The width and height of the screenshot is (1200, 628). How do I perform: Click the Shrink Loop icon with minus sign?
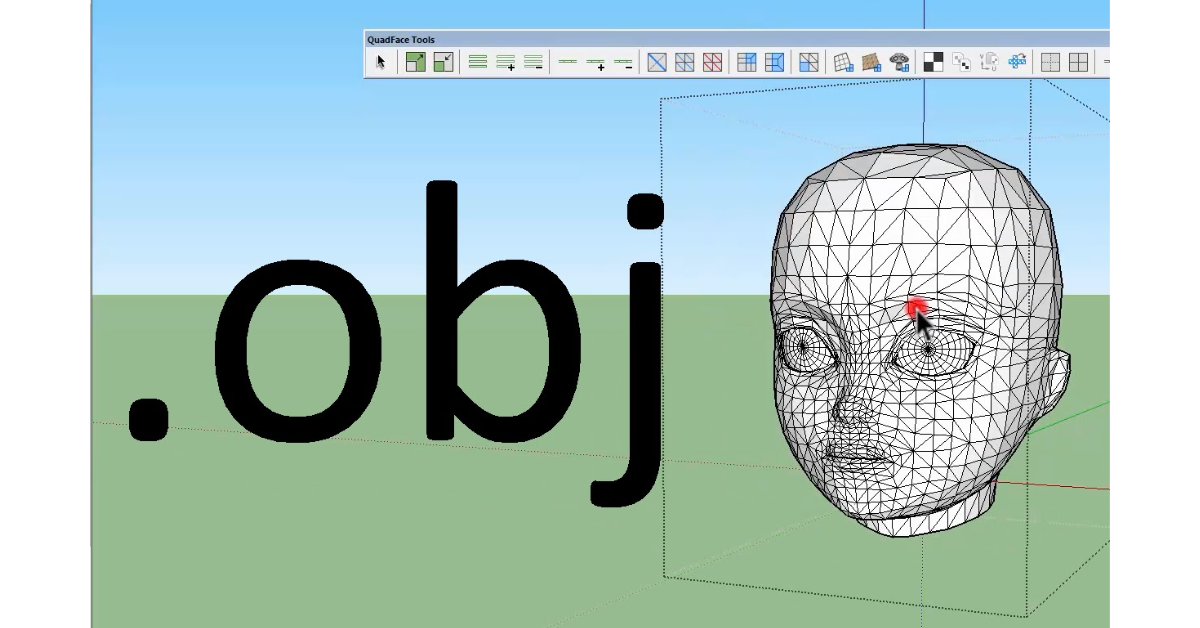click(533, 62)
